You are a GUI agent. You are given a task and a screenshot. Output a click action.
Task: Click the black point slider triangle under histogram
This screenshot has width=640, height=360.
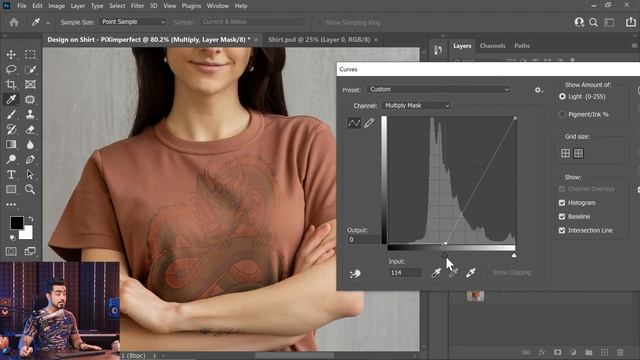[444, 255]
